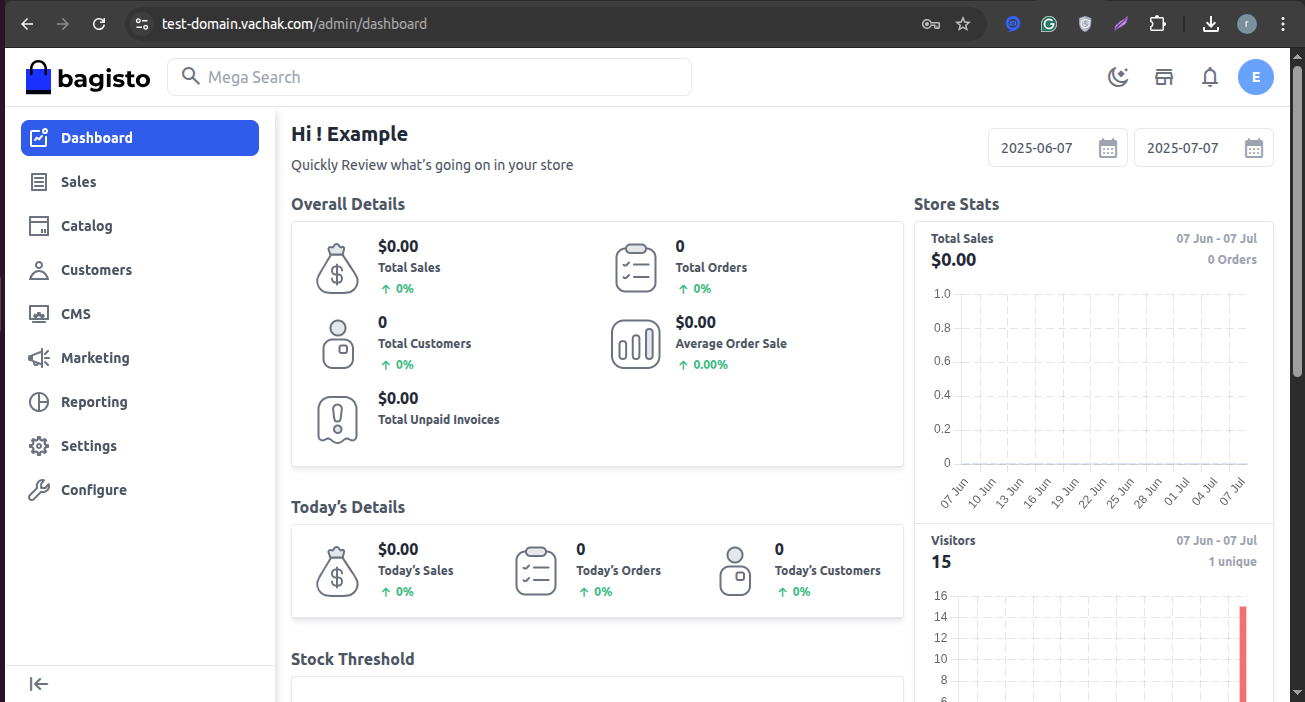Open the Sales menu in sidebar
The width and height of the screenshot is (1305, 702).
140,182
